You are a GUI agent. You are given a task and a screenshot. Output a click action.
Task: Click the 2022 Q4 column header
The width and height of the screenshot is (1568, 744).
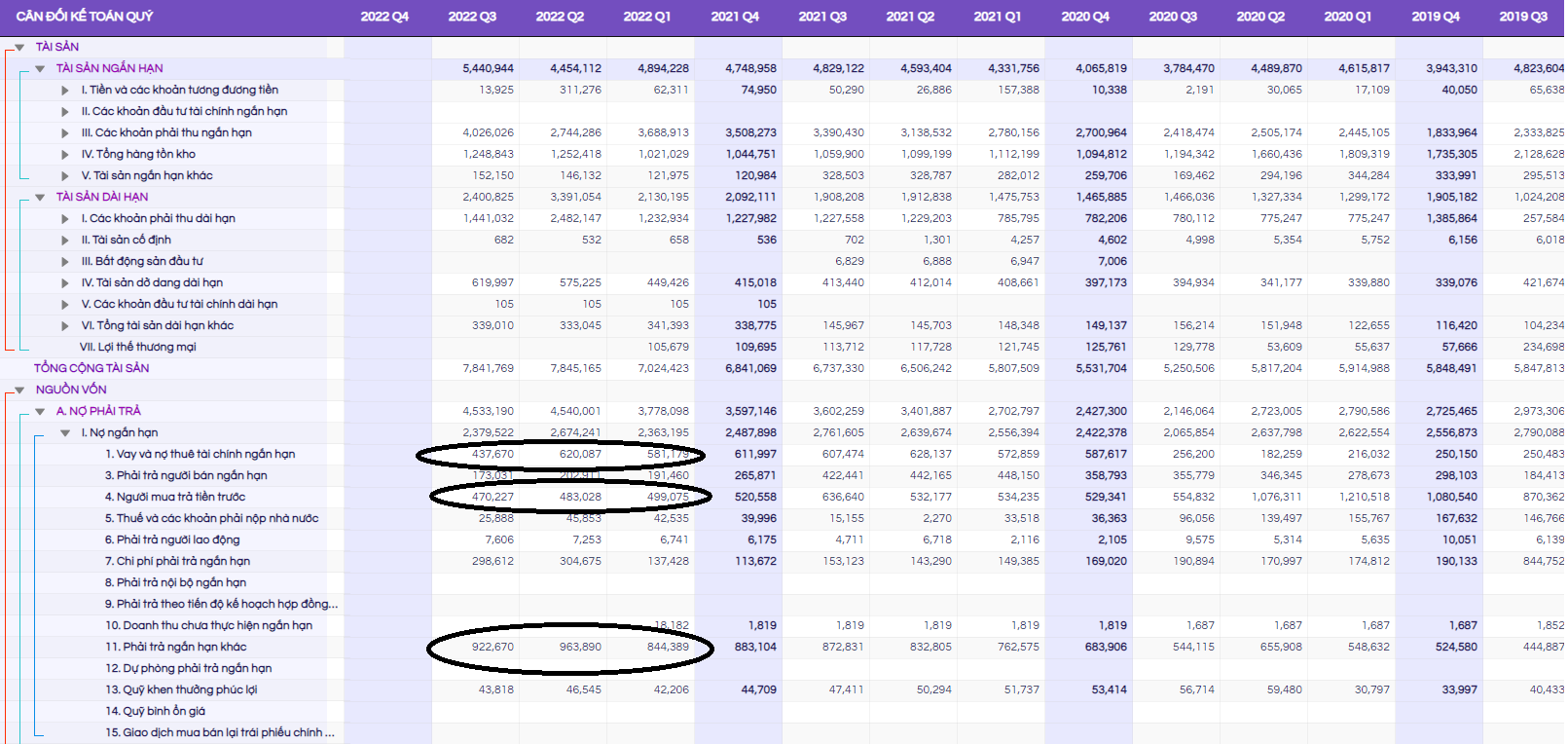point(384,17)
